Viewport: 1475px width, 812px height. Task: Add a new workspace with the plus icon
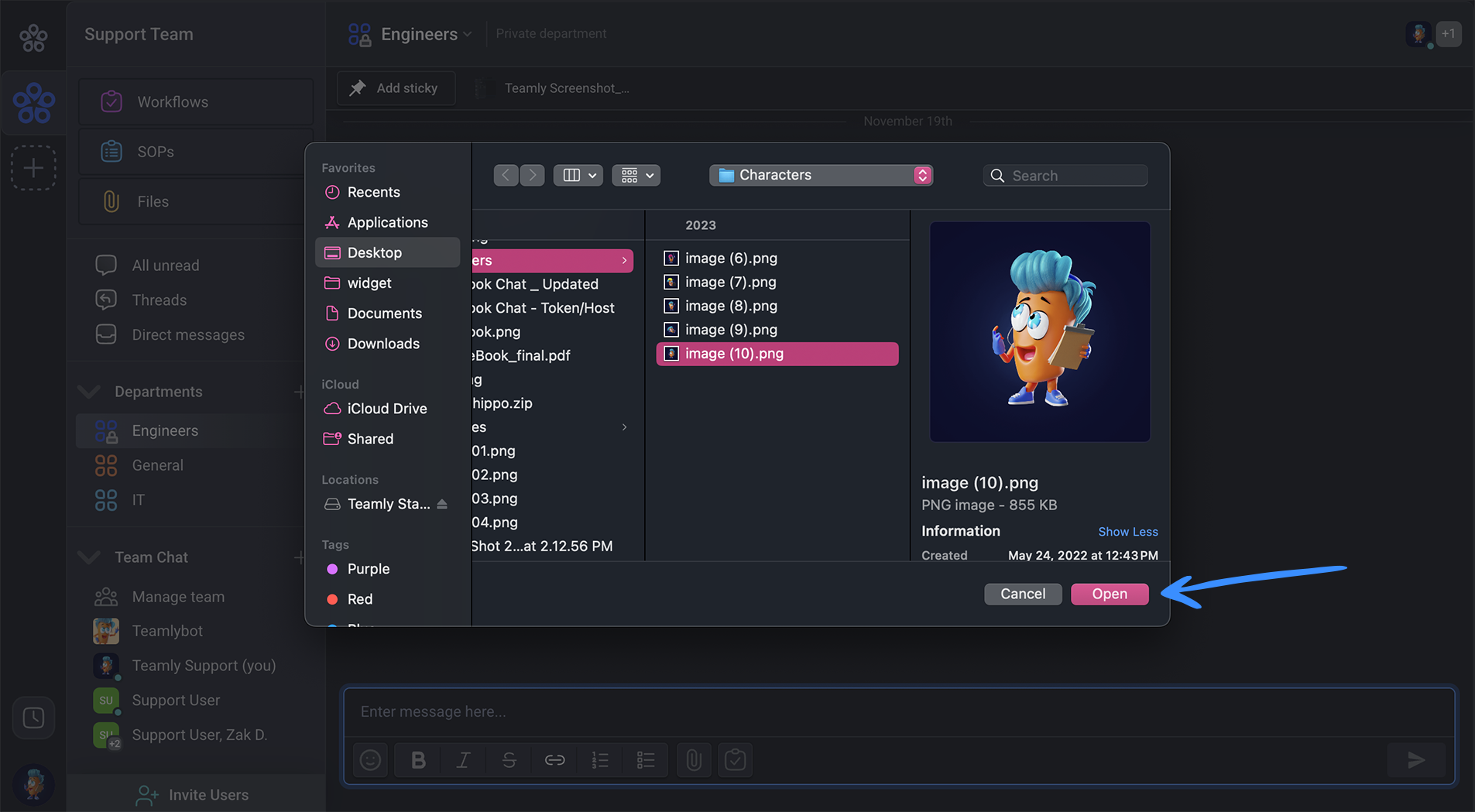pyautogui.click(x=33, y=168)
